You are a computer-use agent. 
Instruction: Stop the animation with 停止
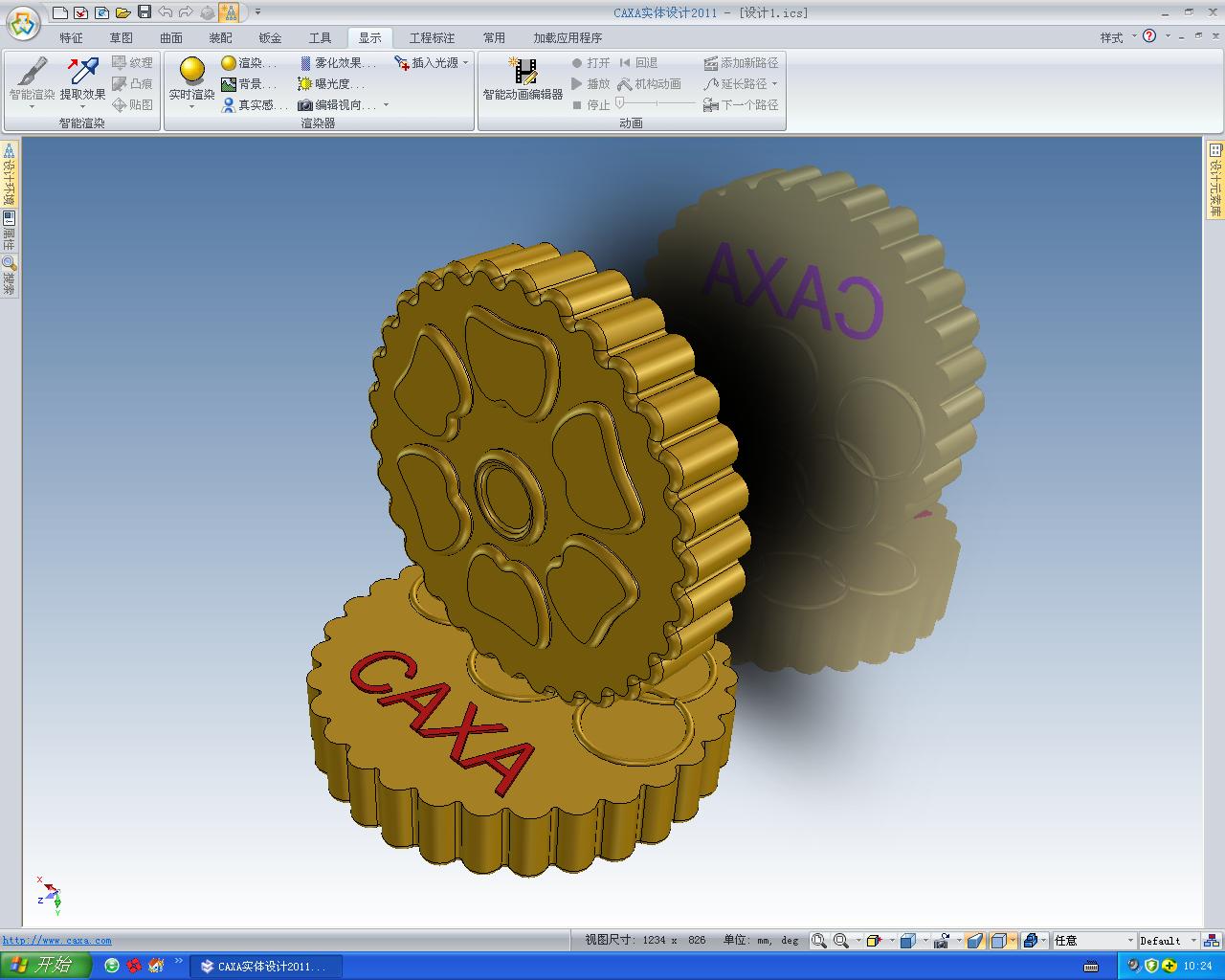[590, 105]
